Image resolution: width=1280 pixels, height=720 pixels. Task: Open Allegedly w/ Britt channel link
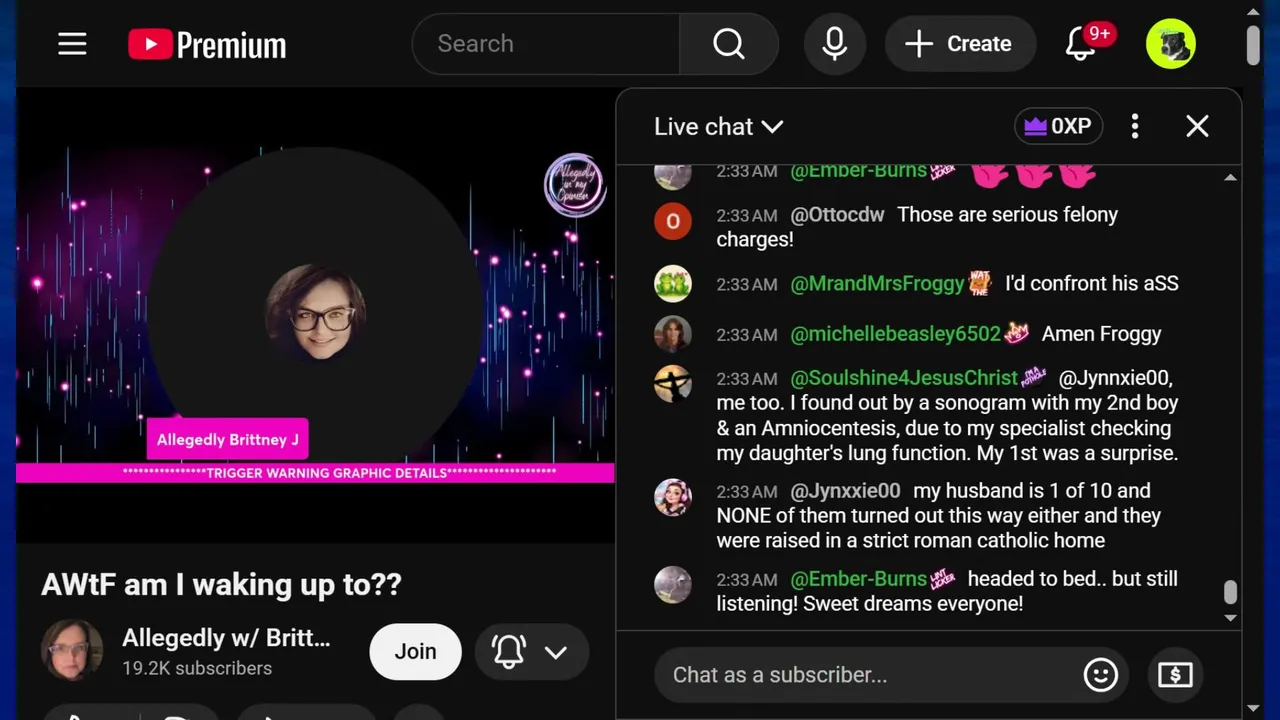coord(226,638)
